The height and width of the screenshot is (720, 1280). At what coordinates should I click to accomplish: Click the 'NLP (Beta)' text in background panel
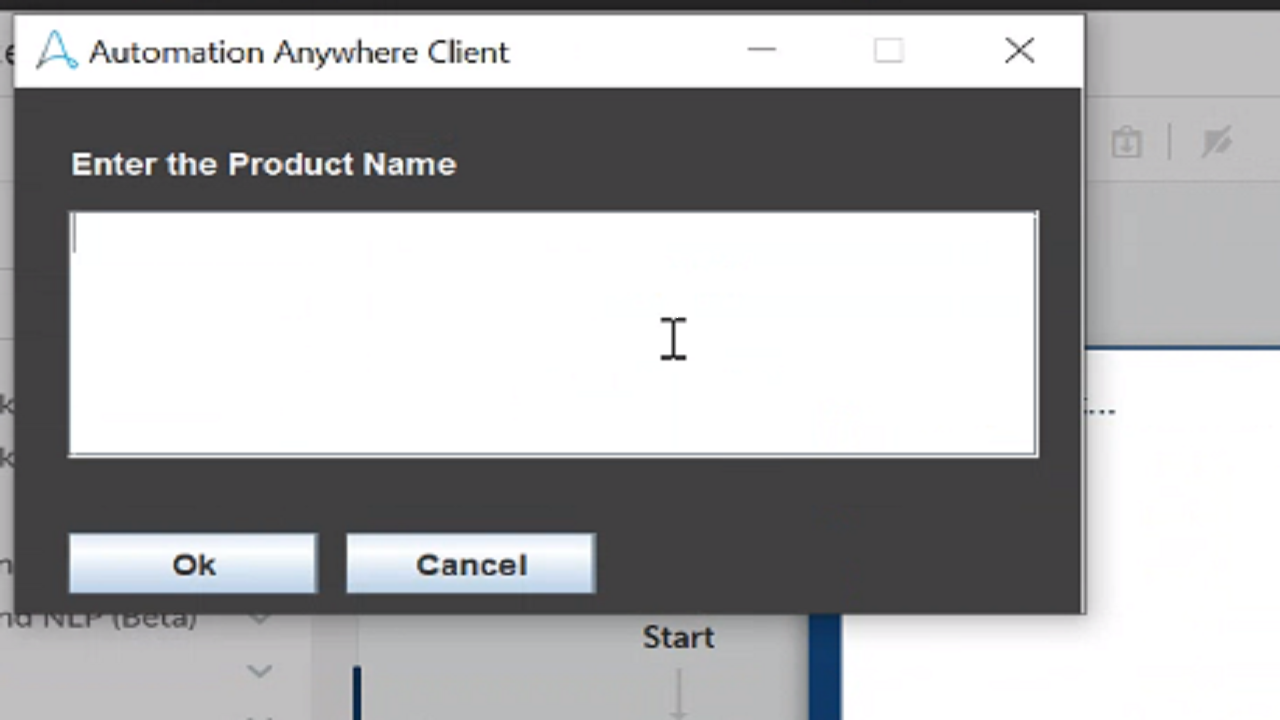point(118,618)
